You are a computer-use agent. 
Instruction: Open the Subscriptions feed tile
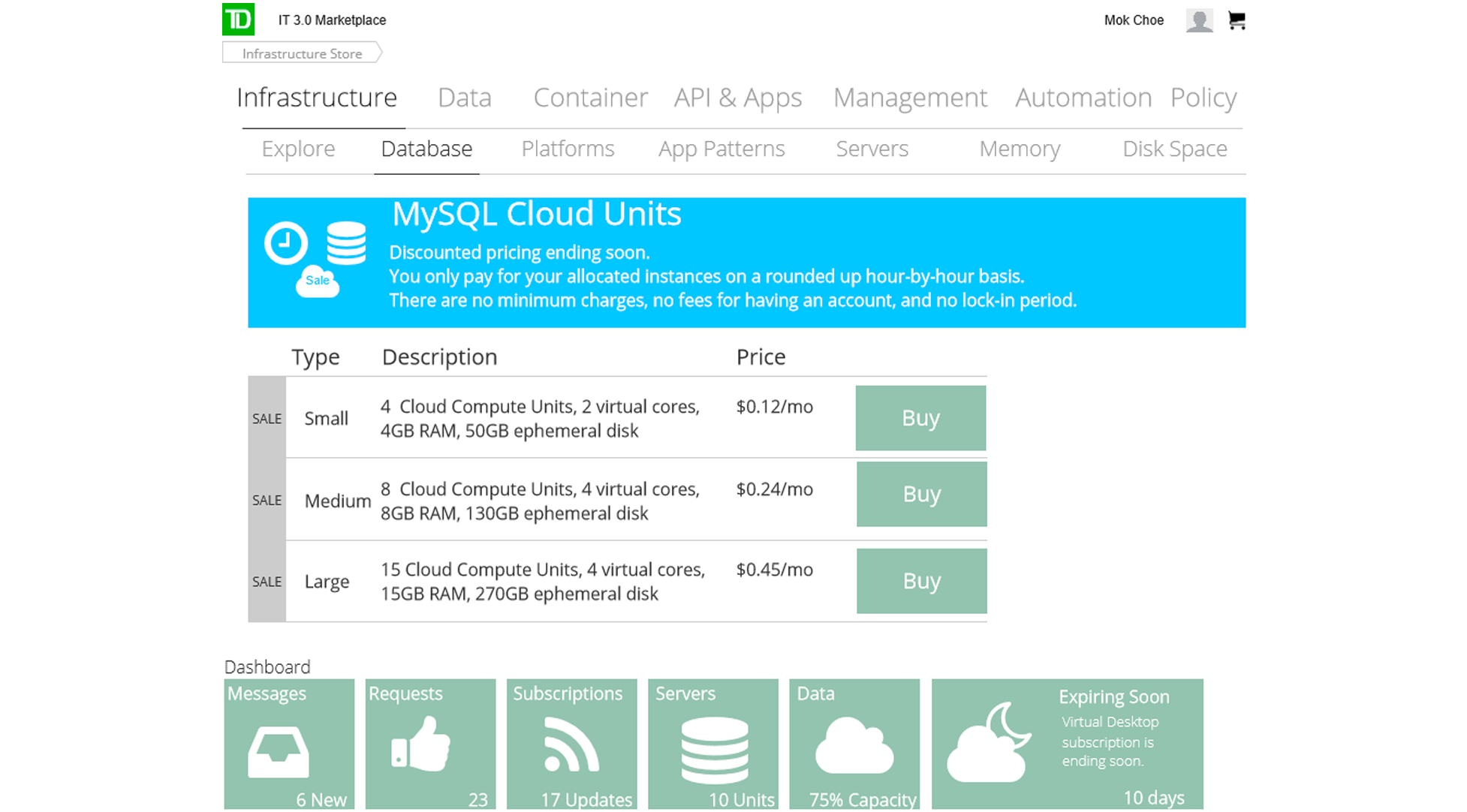tap(571, 744)
